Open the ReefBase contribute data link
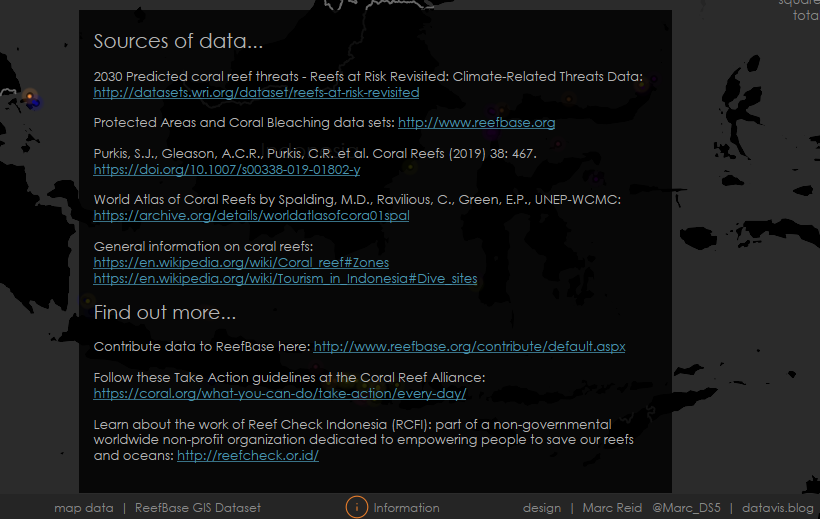 click(x=469, y=347)
